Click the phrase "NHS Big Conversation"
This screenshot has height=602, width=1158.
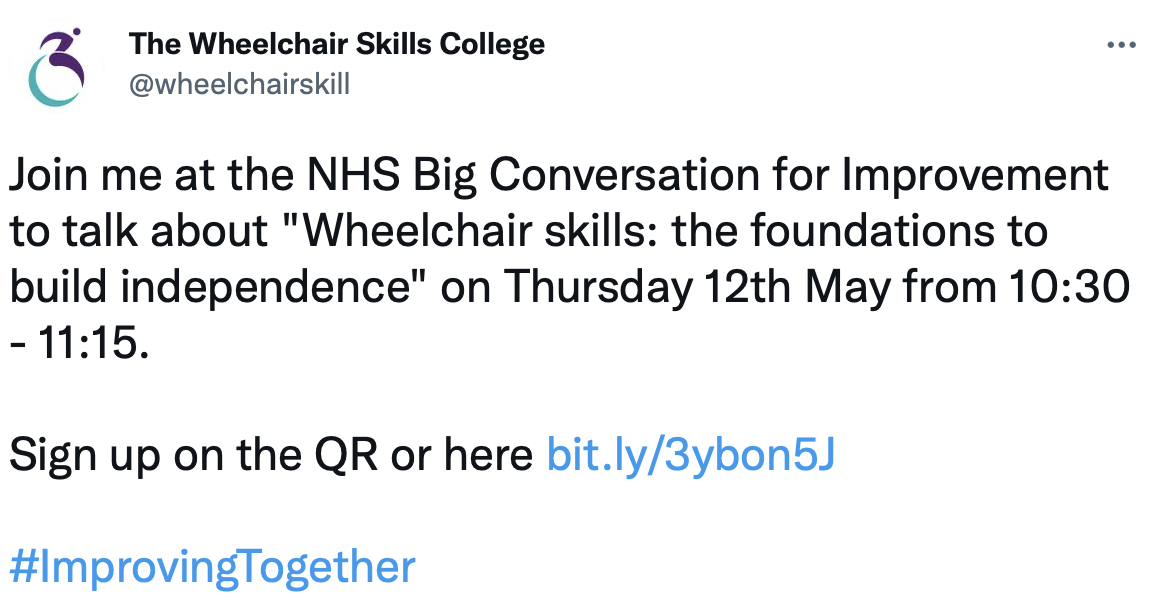coord(533,177)
